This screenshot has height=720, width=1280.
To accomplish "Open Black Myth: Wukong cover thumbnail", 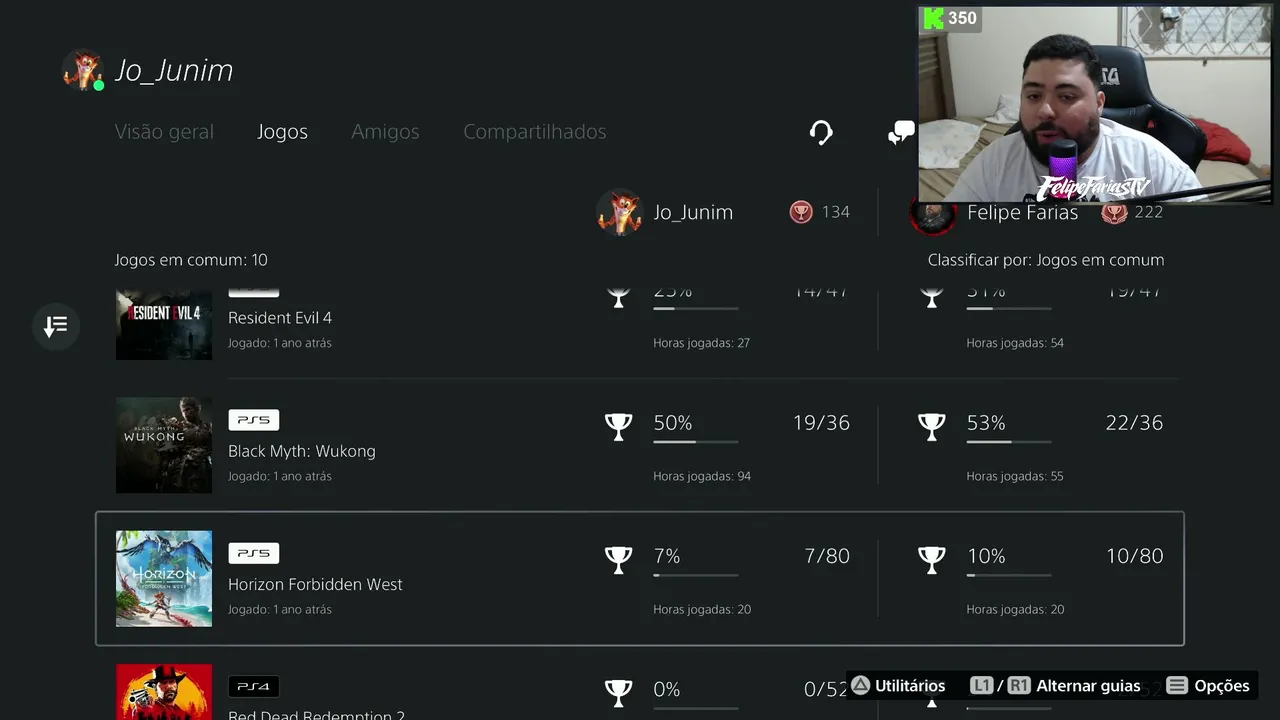I will 164,445.
